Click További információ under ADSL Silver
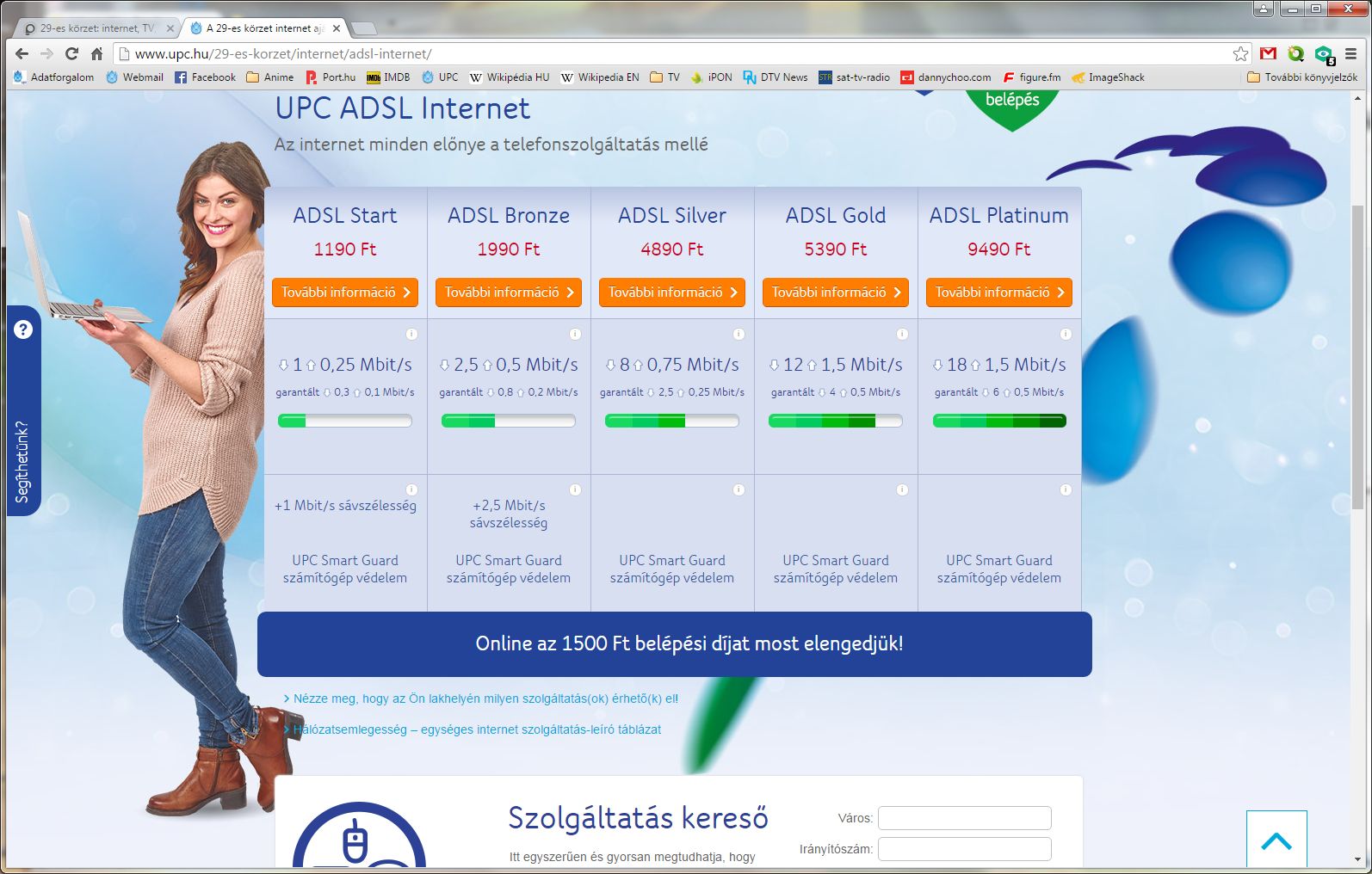Image resolution: width=1372 pixels, height=874 pixels. pos(672,292)
